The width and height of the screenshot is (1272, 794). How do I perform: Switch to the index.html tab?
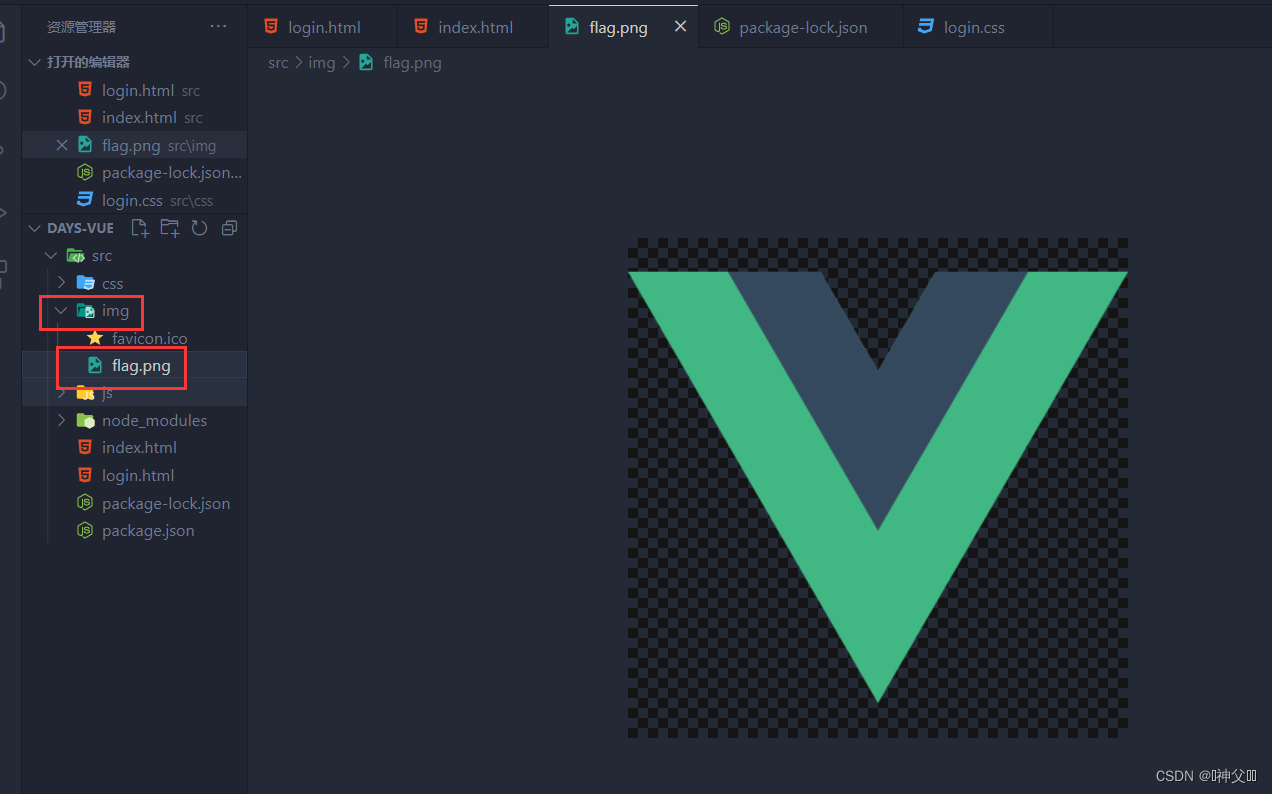pyautogui.click(x=473, y=27)
